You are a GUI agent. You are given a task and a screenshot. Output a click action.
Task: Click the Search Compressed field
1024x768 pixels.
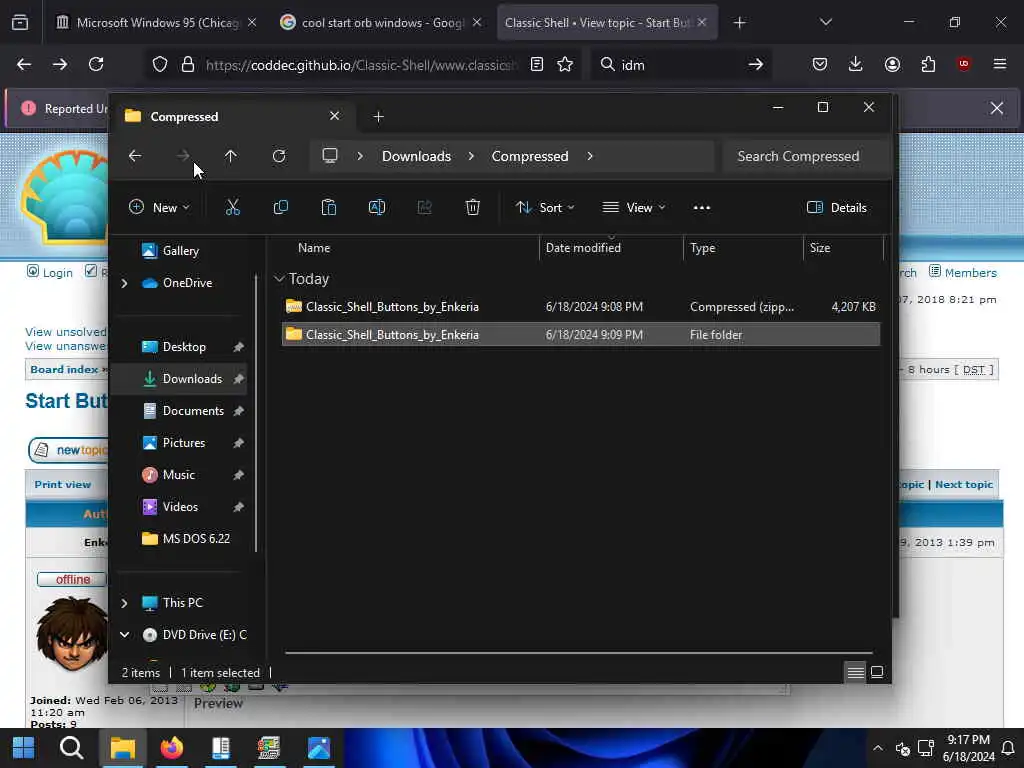[x=806, y=156]
